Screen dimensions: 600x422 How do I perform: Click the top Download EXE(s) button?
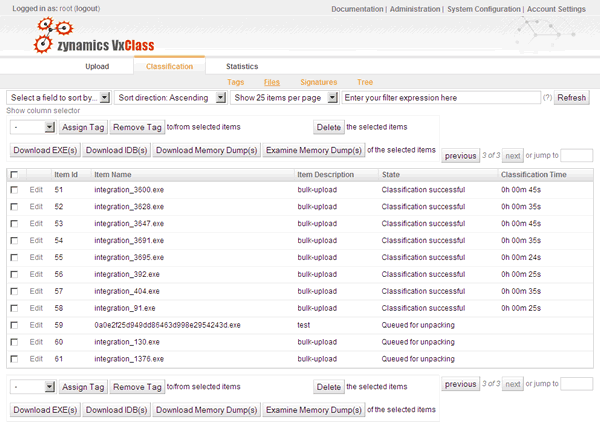pos(44,151)
